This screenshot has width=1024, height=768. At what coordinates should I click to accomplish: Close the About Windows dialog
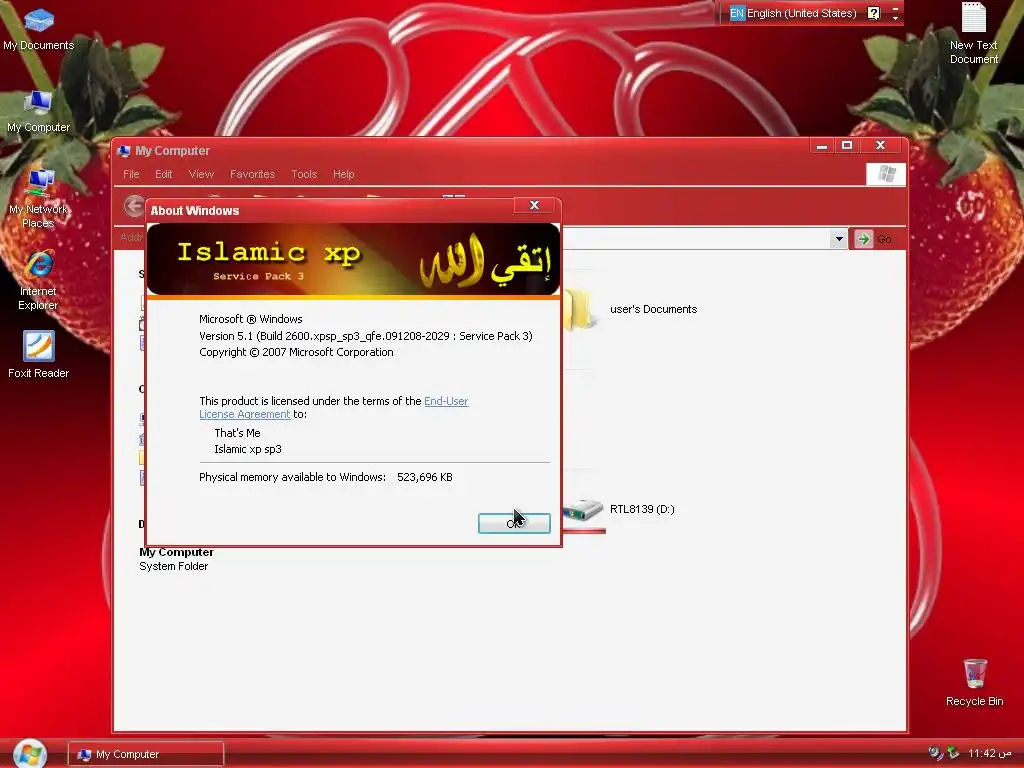(x=534, y=205)
